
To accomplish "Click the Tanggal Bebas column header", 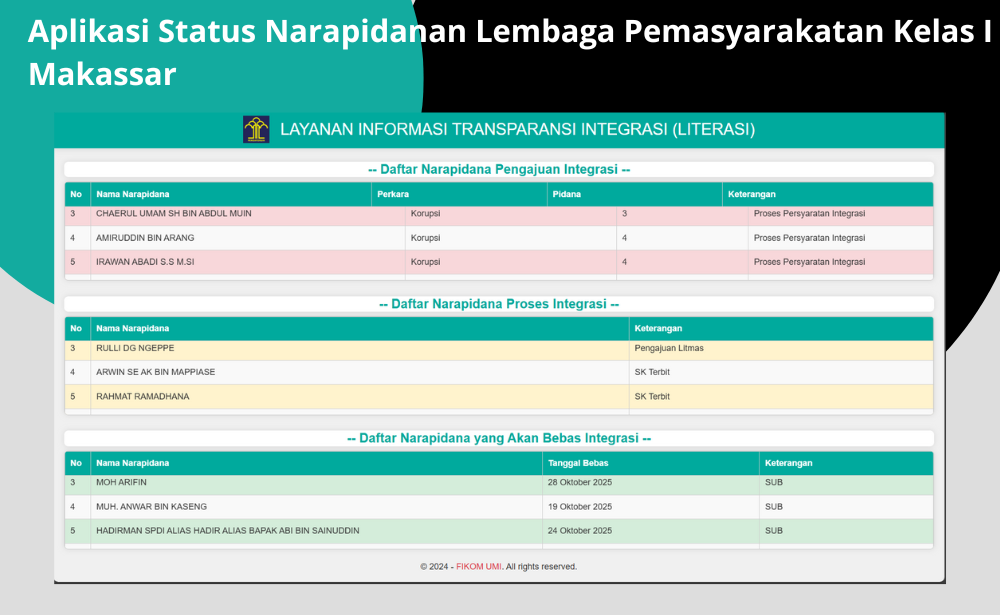I will [579, 463].
